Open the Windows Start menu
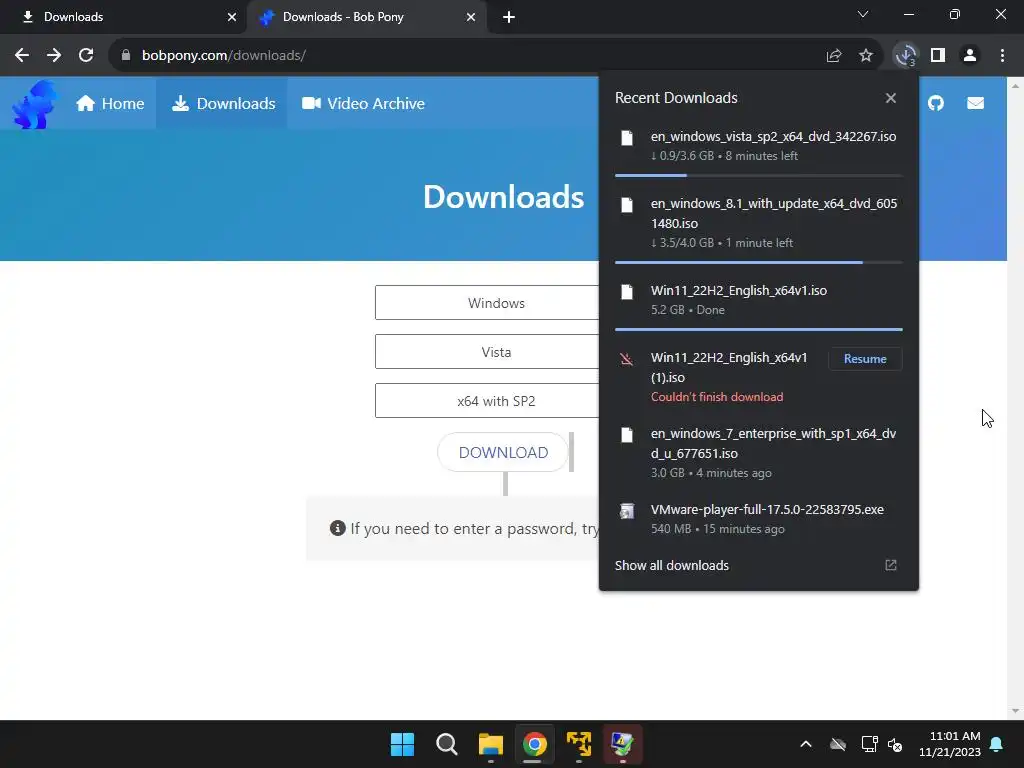The height and width of the screenshot is (768, 1024). click(x=402, y=744)
